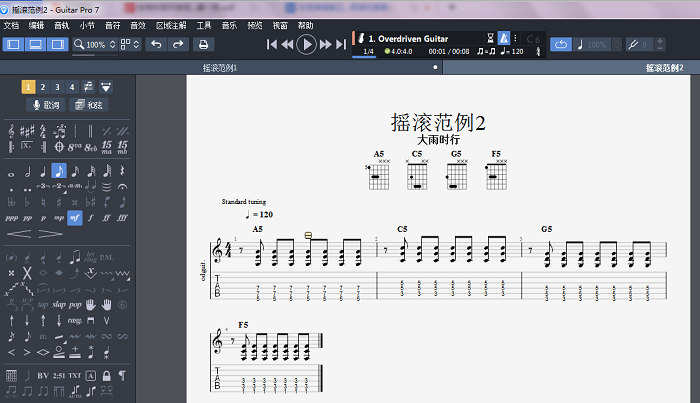Add a flat accidental
This screenshot has width=700, height=403.
point(27,202)
